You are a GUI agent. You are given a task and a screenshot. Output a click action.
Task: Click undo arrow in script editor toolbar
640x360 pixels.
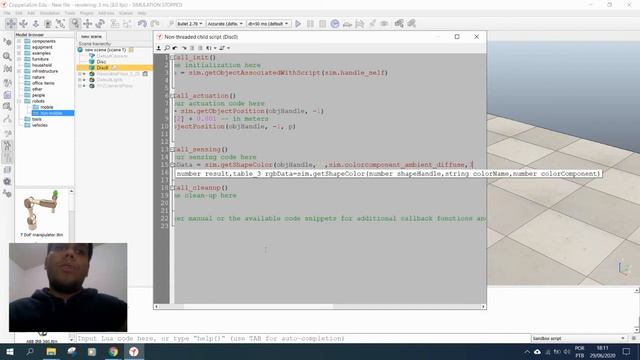click(175, 48)
